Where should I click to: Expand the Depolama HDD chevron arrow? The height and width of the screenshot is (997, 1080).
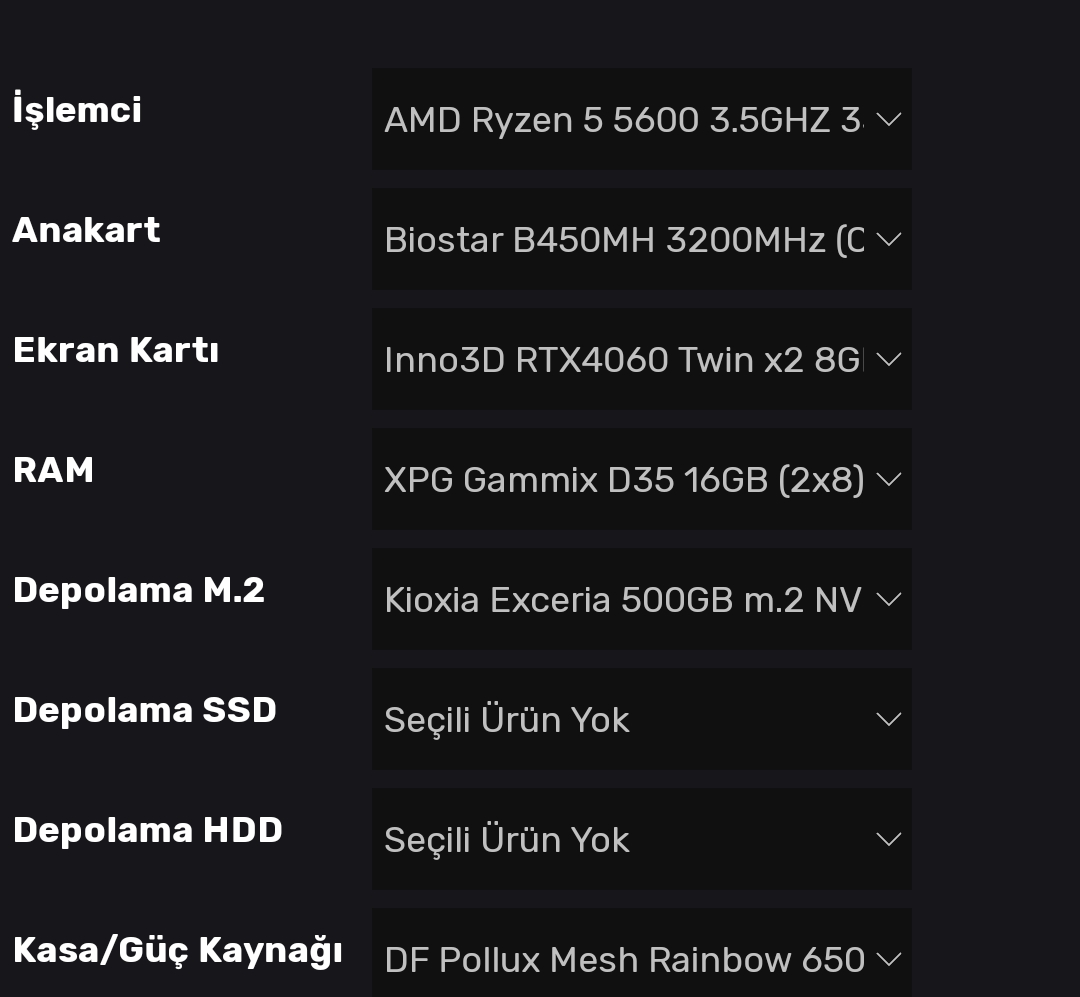[888, 839]
